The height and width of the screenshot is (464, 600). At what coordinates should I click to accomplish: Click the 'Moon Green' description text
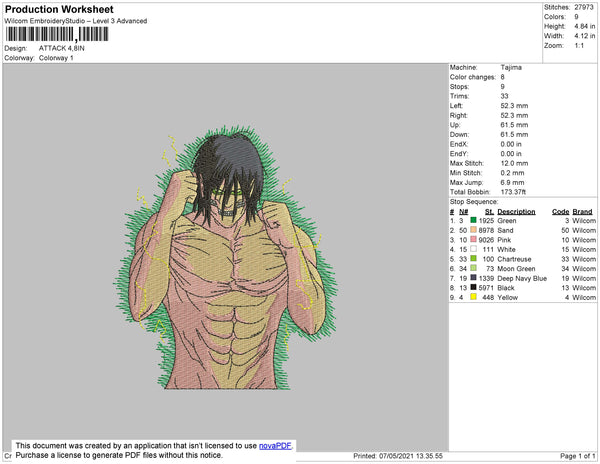tap(516, 269)
